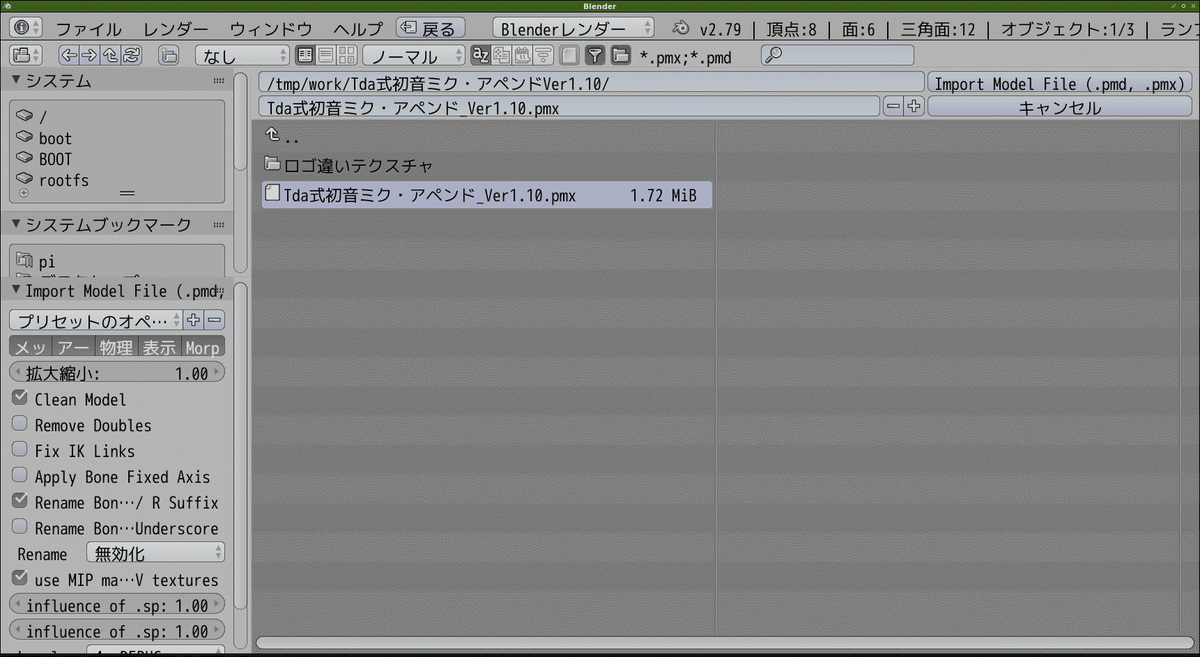
Task: Enable Rename Bones Underscore checkbox
Action: 20,527
